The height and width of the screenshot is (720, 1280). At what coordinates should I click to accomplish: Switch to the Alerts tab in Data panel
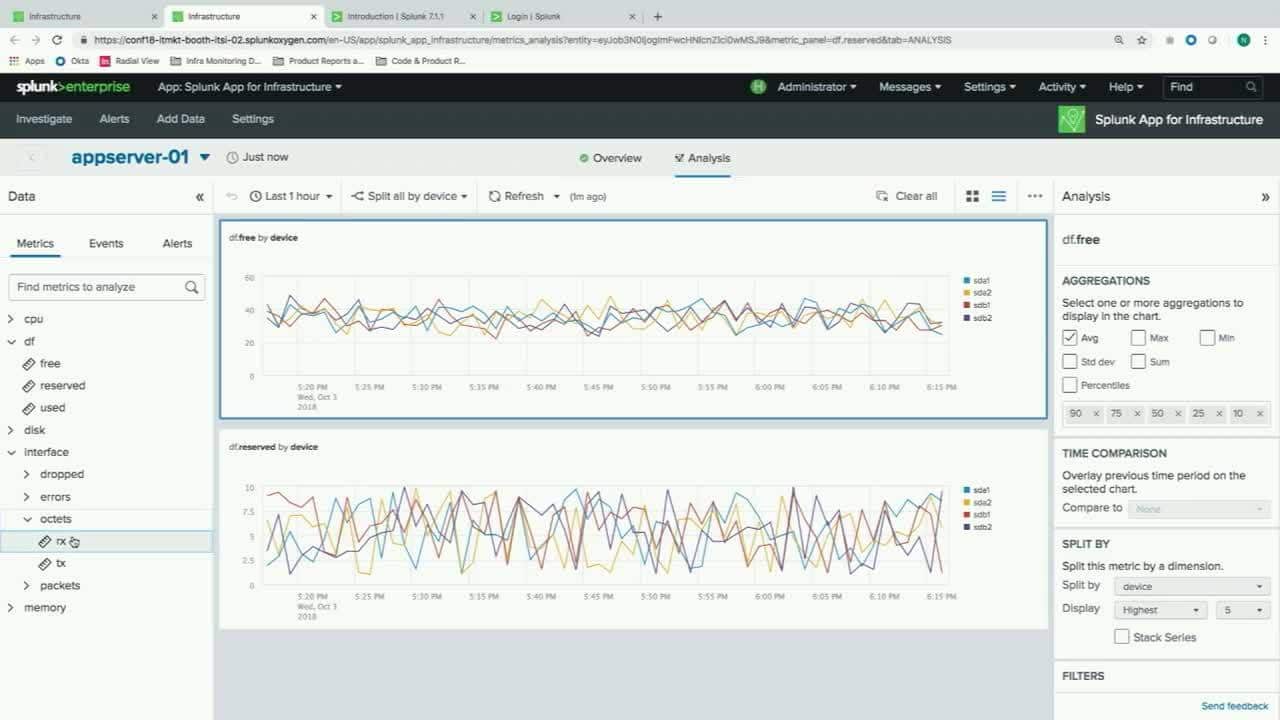click(177, 244)
